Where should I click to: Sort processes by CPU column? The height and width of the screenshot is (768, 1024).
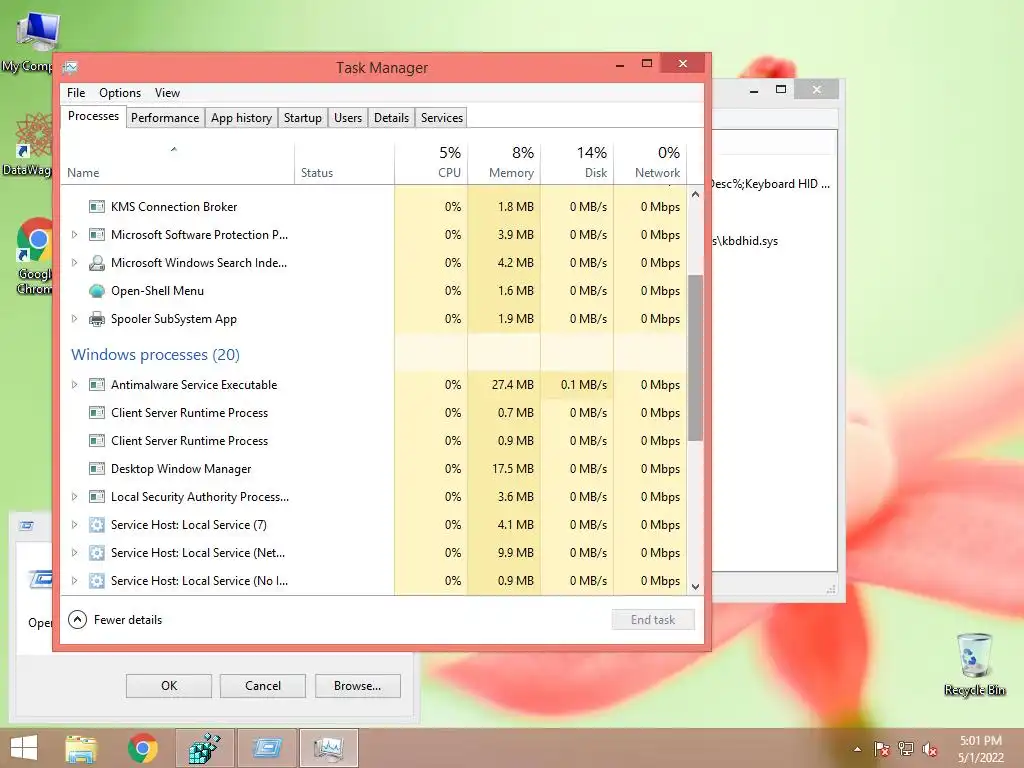(431, 162)
